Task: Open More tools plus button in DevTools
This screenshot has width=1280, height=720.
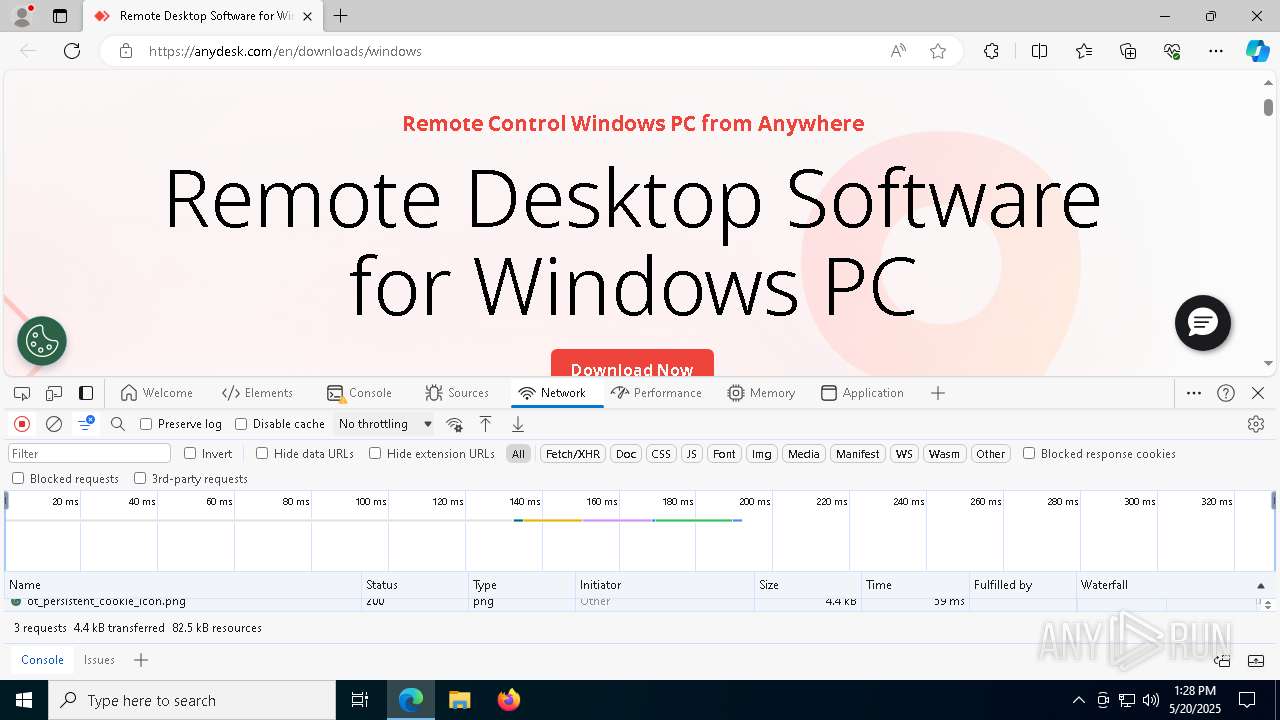Action: (938, 393)
